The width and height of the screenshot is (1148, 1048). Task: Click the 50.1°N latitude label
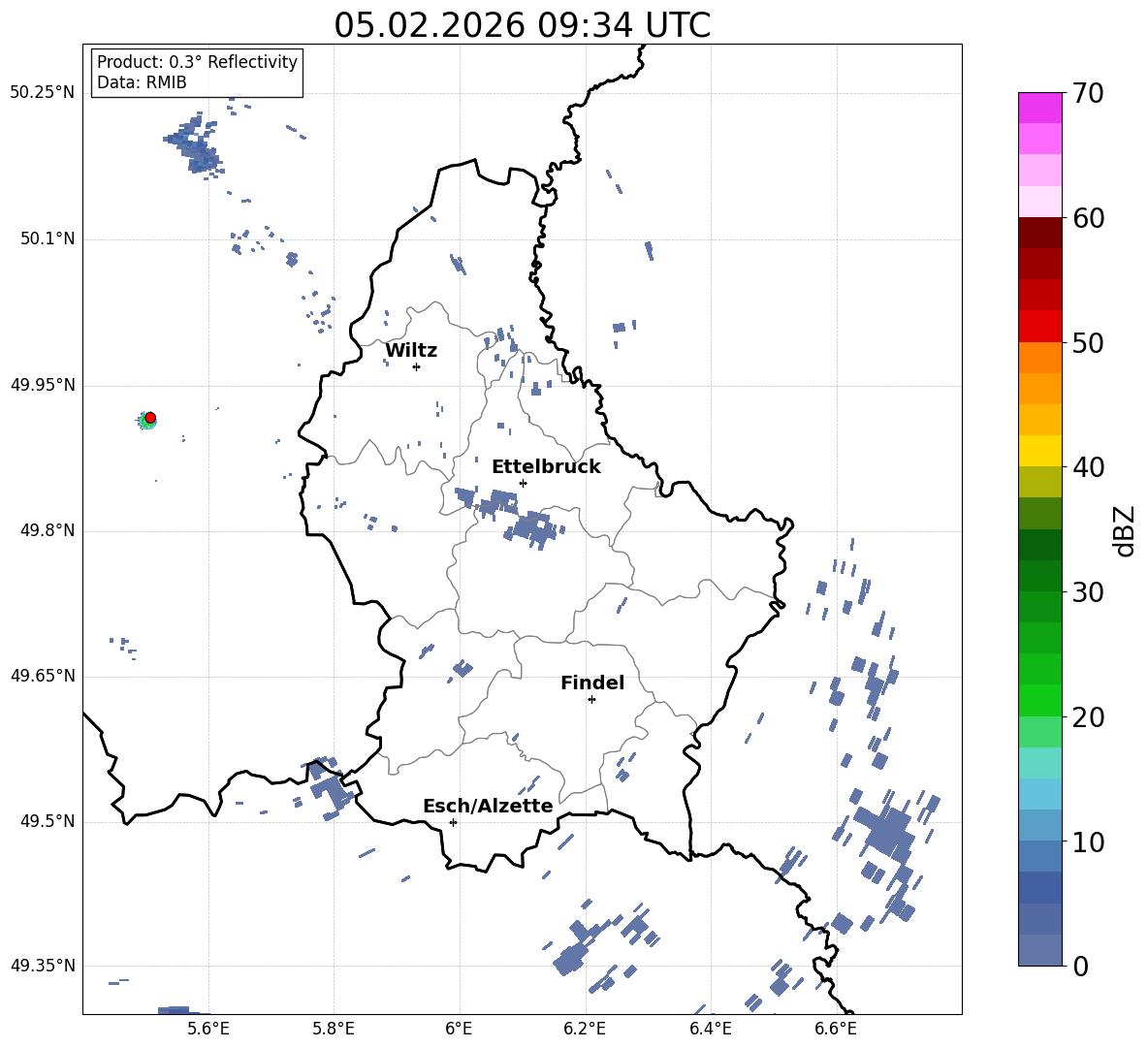[48, 239]
